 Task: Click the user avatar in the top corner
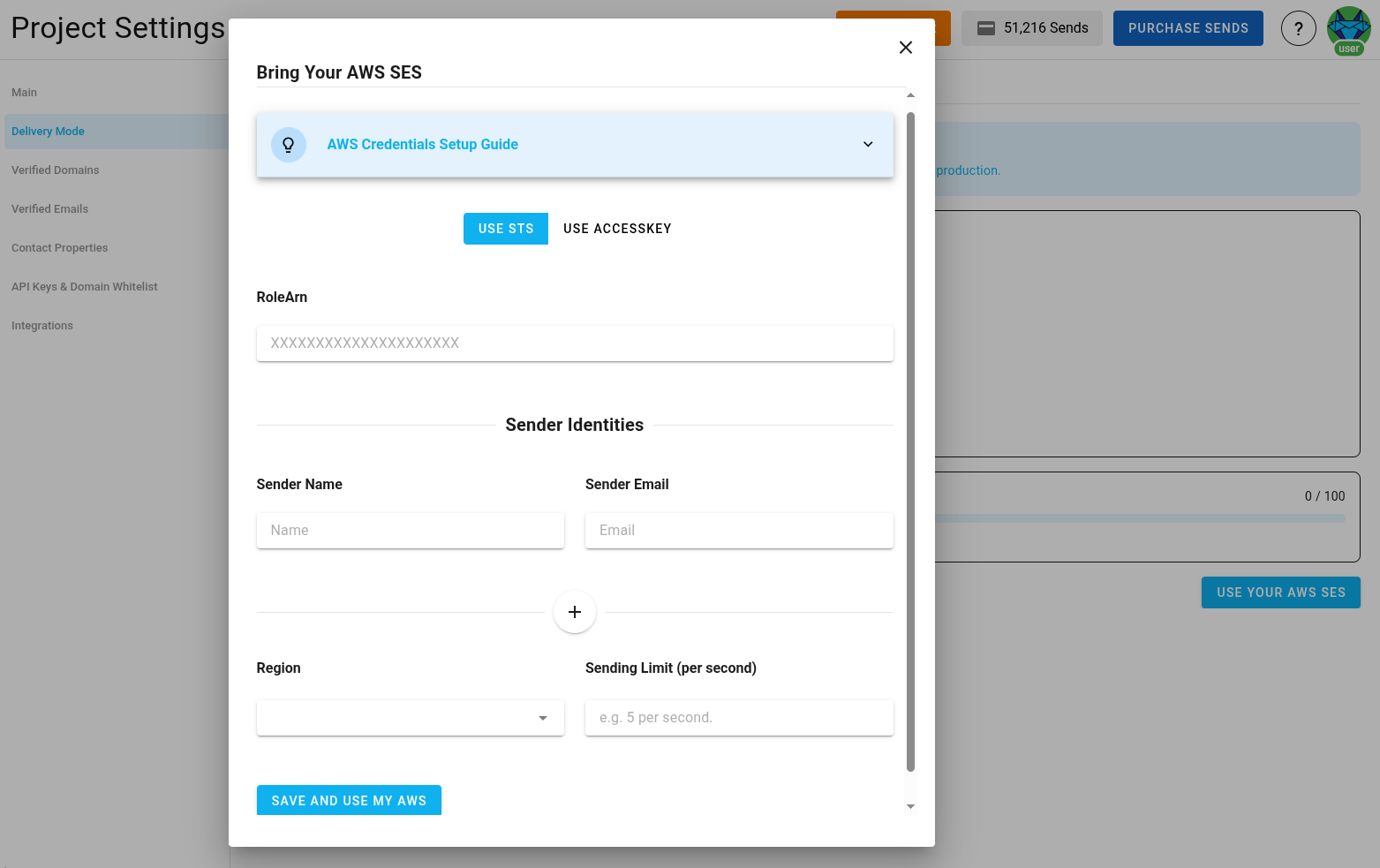[x=1348, y=27]
